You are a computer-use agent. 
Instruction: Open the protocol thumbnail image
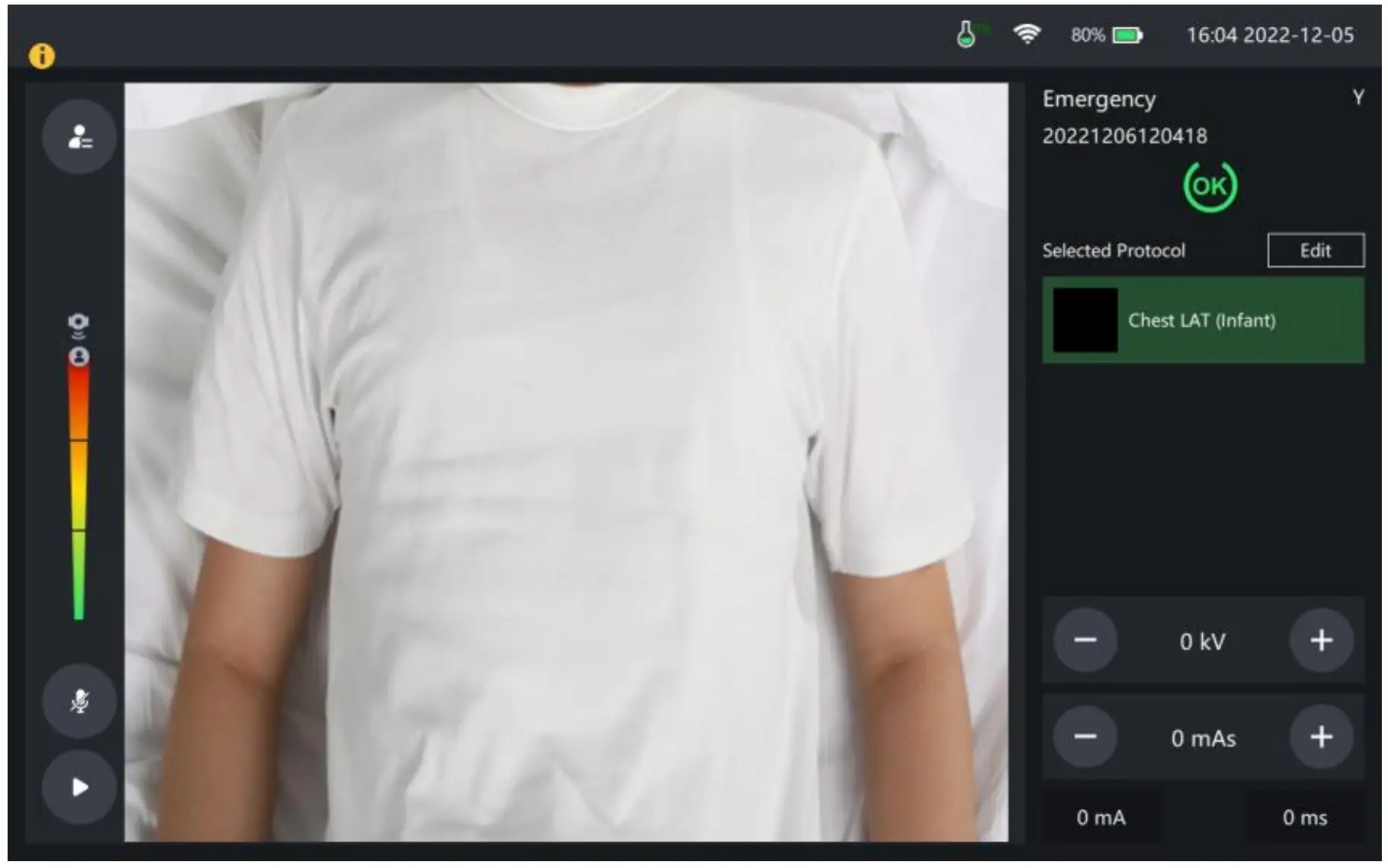coord(1085,321)
